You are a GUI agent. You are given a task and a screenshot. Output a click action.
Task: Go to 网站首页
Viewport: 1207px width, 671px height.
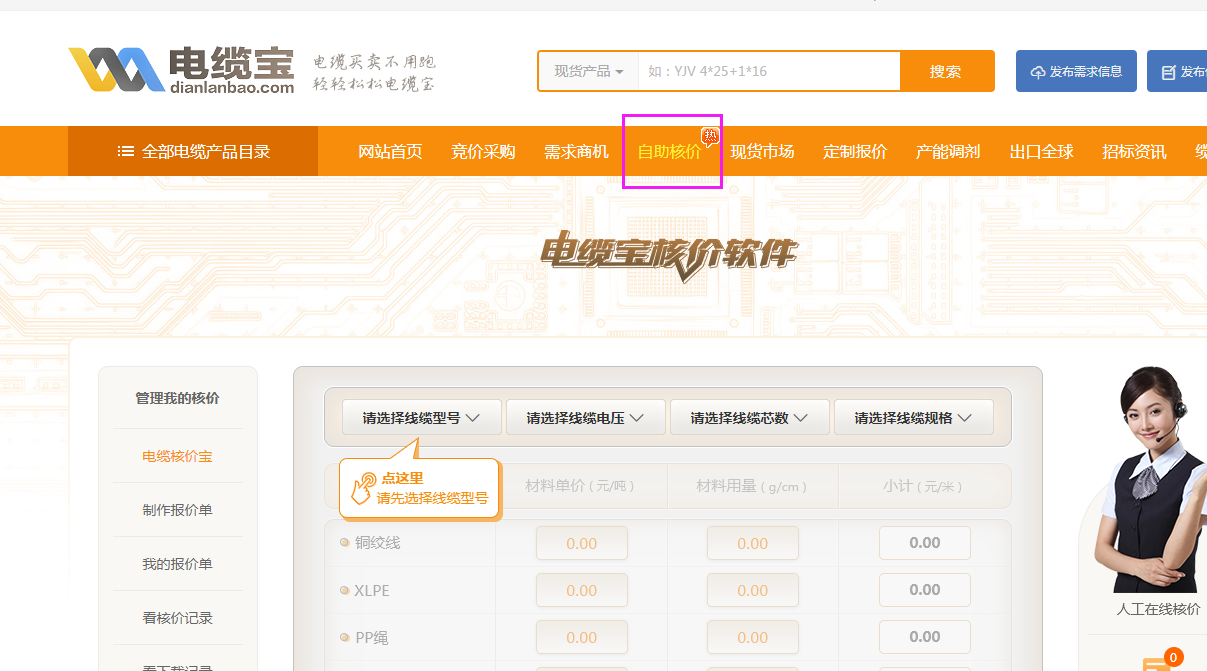point(390,151)
